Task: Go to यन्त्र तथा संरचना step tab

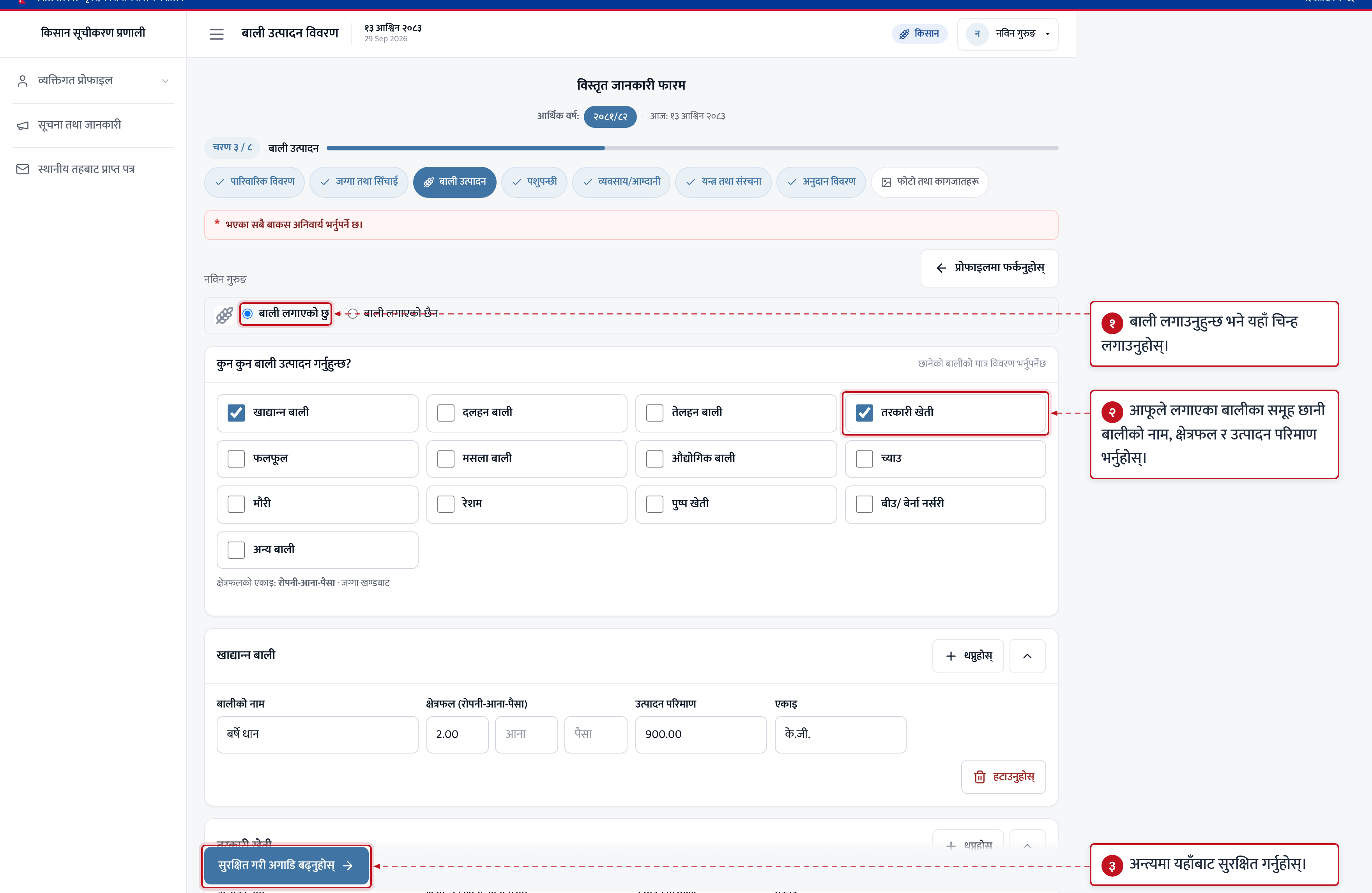Action: tap(723, 182)
